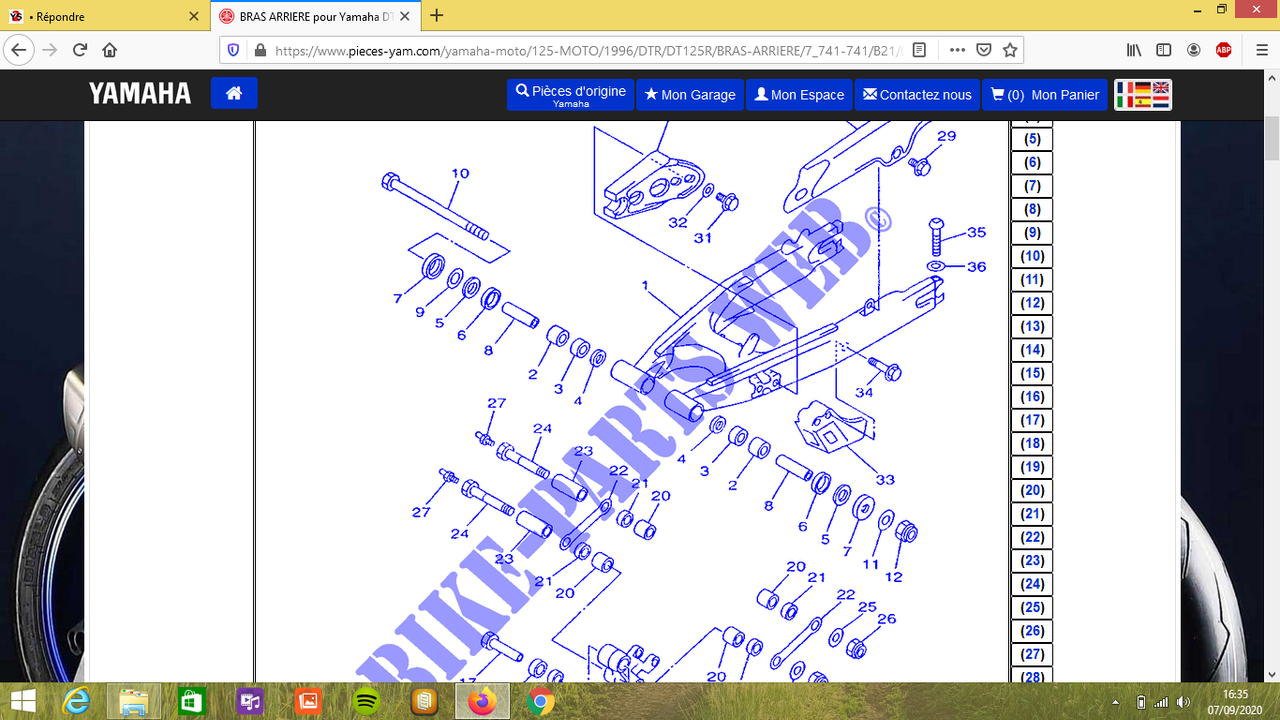The width and height of the screenshot is (1280, 720).
Task: Open Adblock Plus extension
Action: coord(1224,50)
